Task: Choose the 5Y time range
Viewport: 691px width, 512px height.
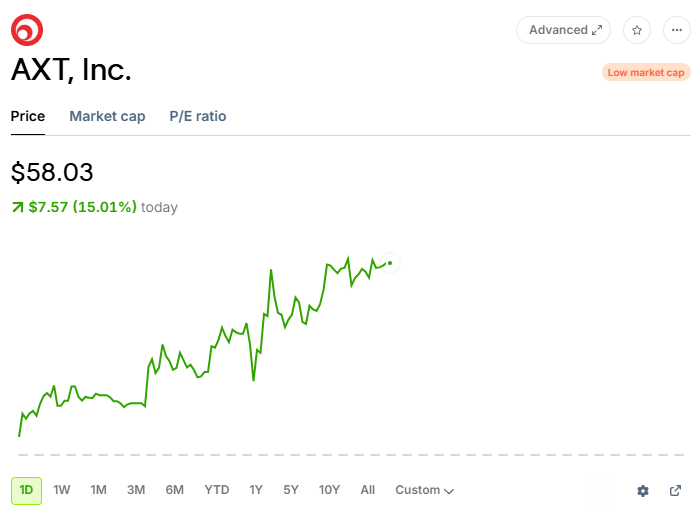Action: [291, 490]
